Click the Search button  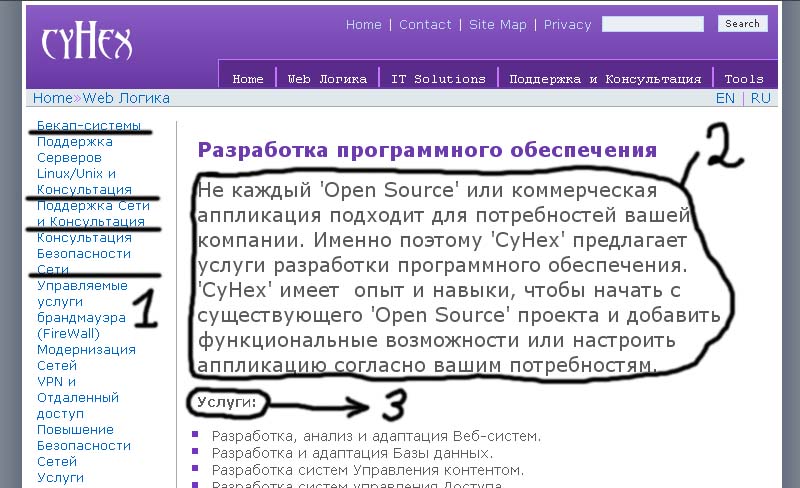coord(742,23)
